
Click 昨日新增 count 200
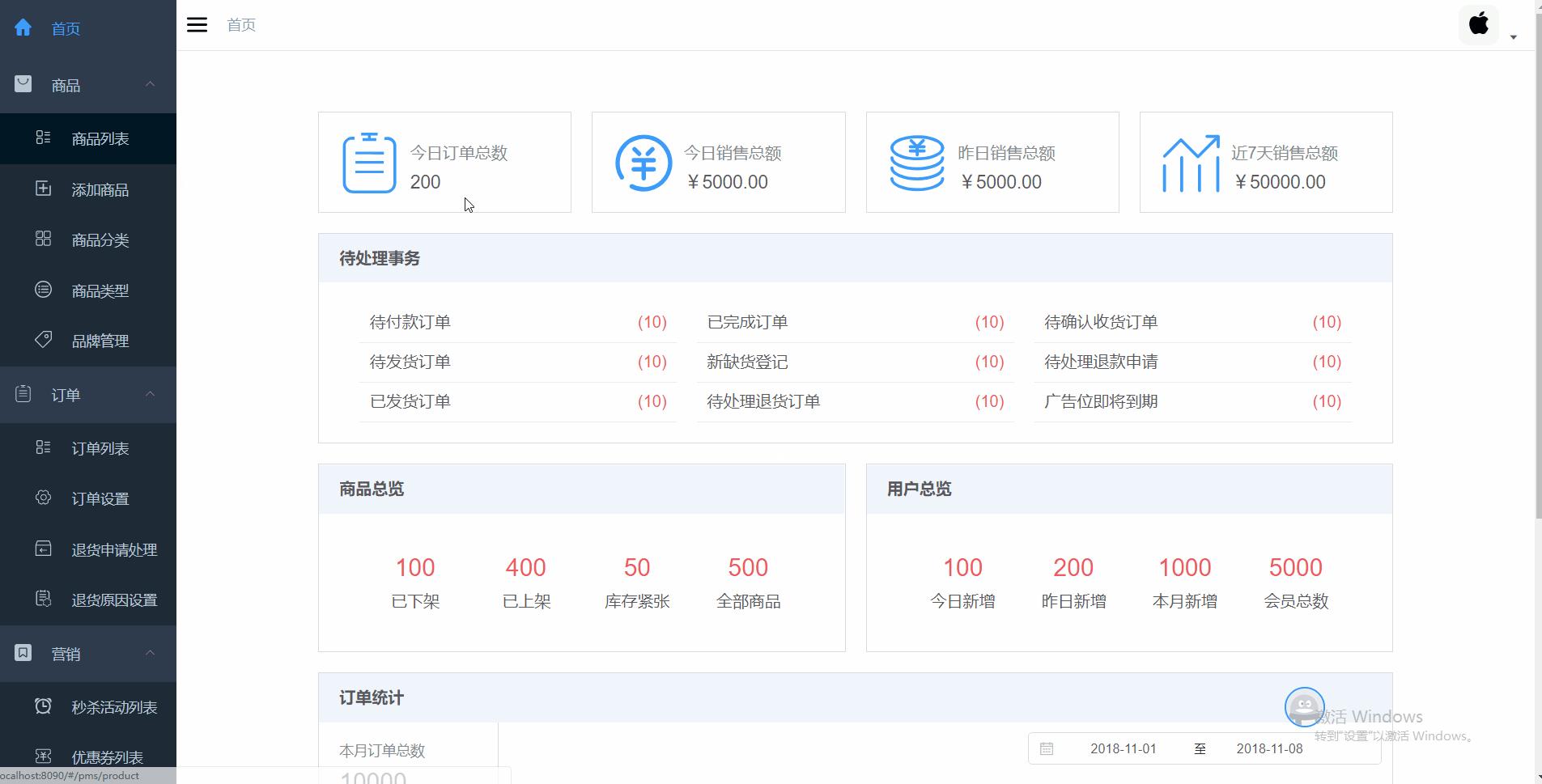1073,567
